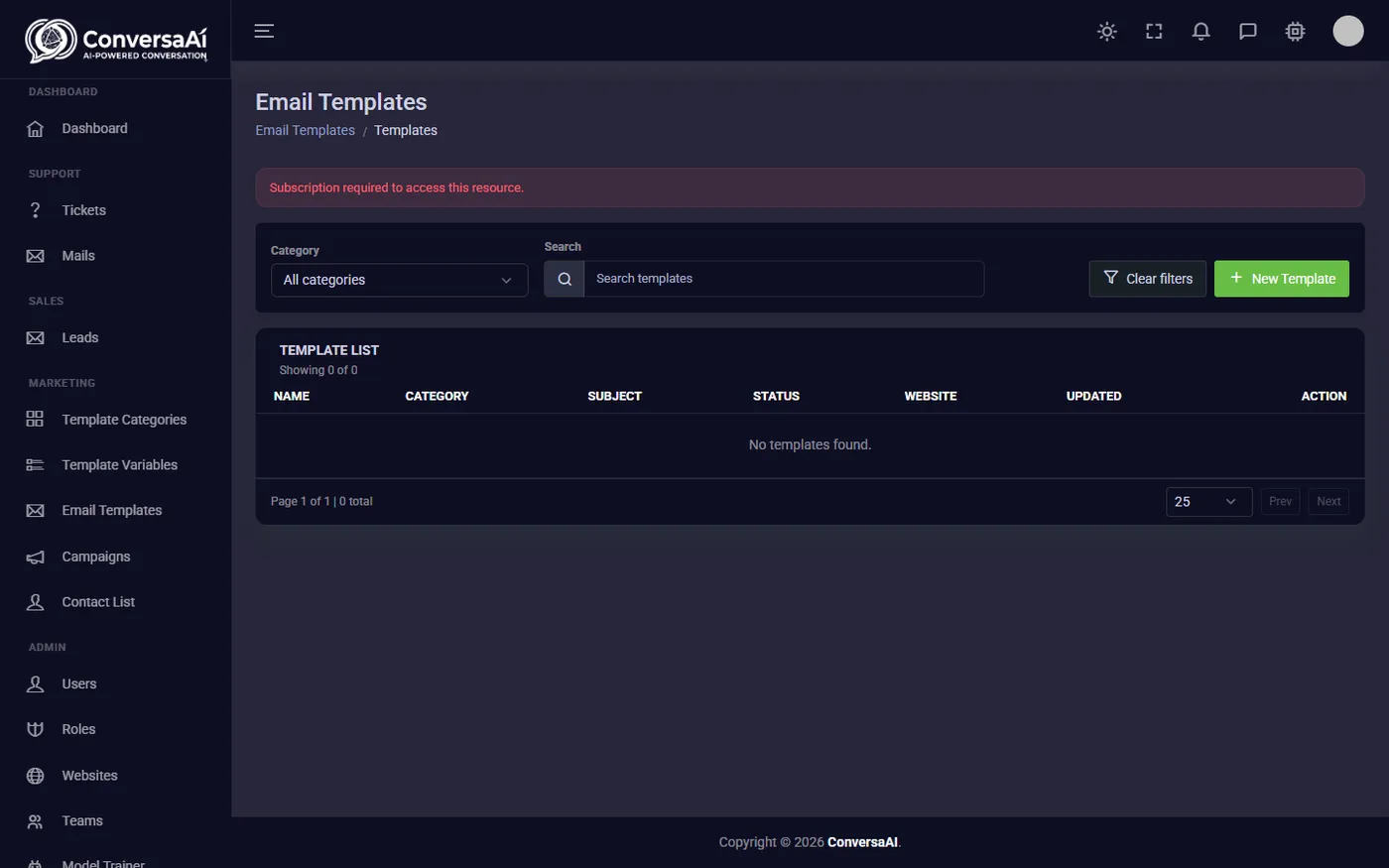Click the Template Variables list icon

click(x=35, y=465)
